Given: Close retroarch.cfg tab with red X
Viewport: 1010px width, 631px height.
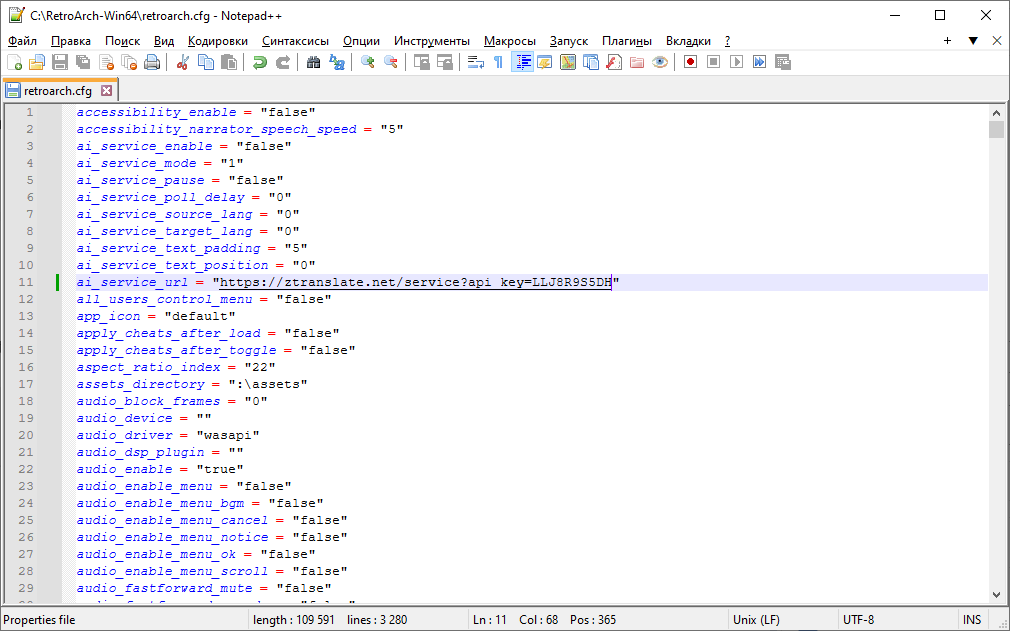Looking at the screenshot, I should [x=106, y=91].
